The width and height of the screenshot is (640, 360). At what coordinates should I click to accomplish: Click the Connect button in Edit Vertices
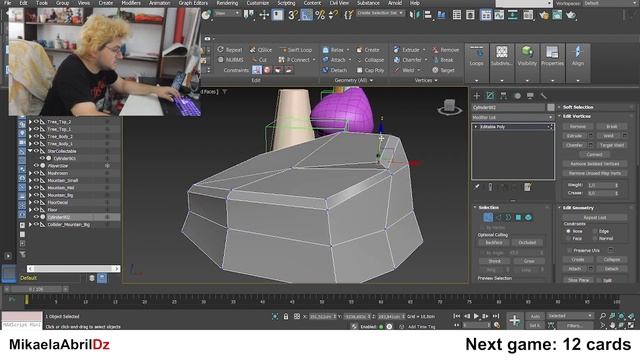click(x=594, y=154)
